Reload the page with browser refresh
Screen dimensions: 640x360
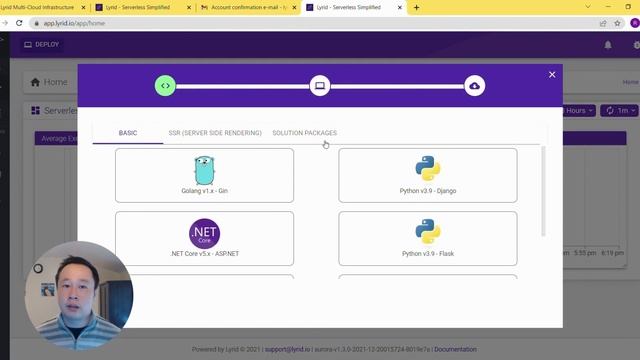[19, 23]
